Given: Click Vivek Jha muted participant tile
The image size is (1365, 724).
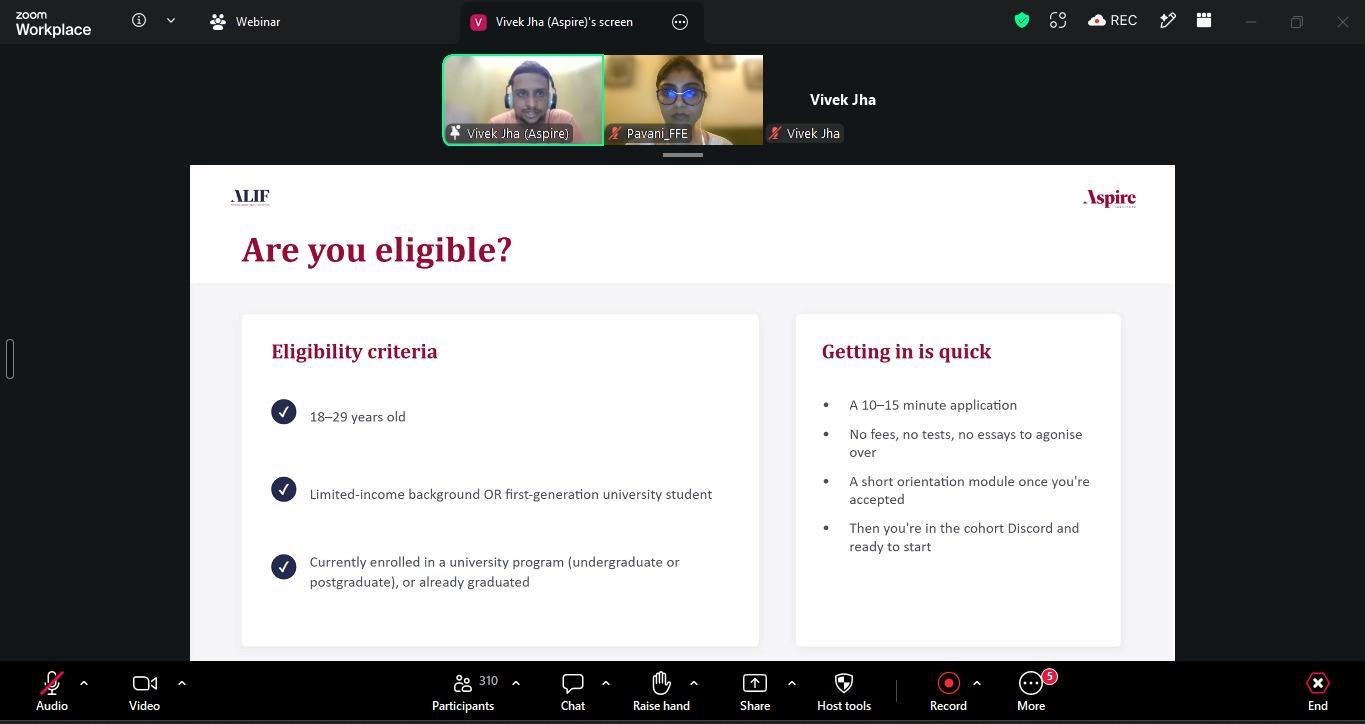Looking at the screenshot, I should coord(843,100).
